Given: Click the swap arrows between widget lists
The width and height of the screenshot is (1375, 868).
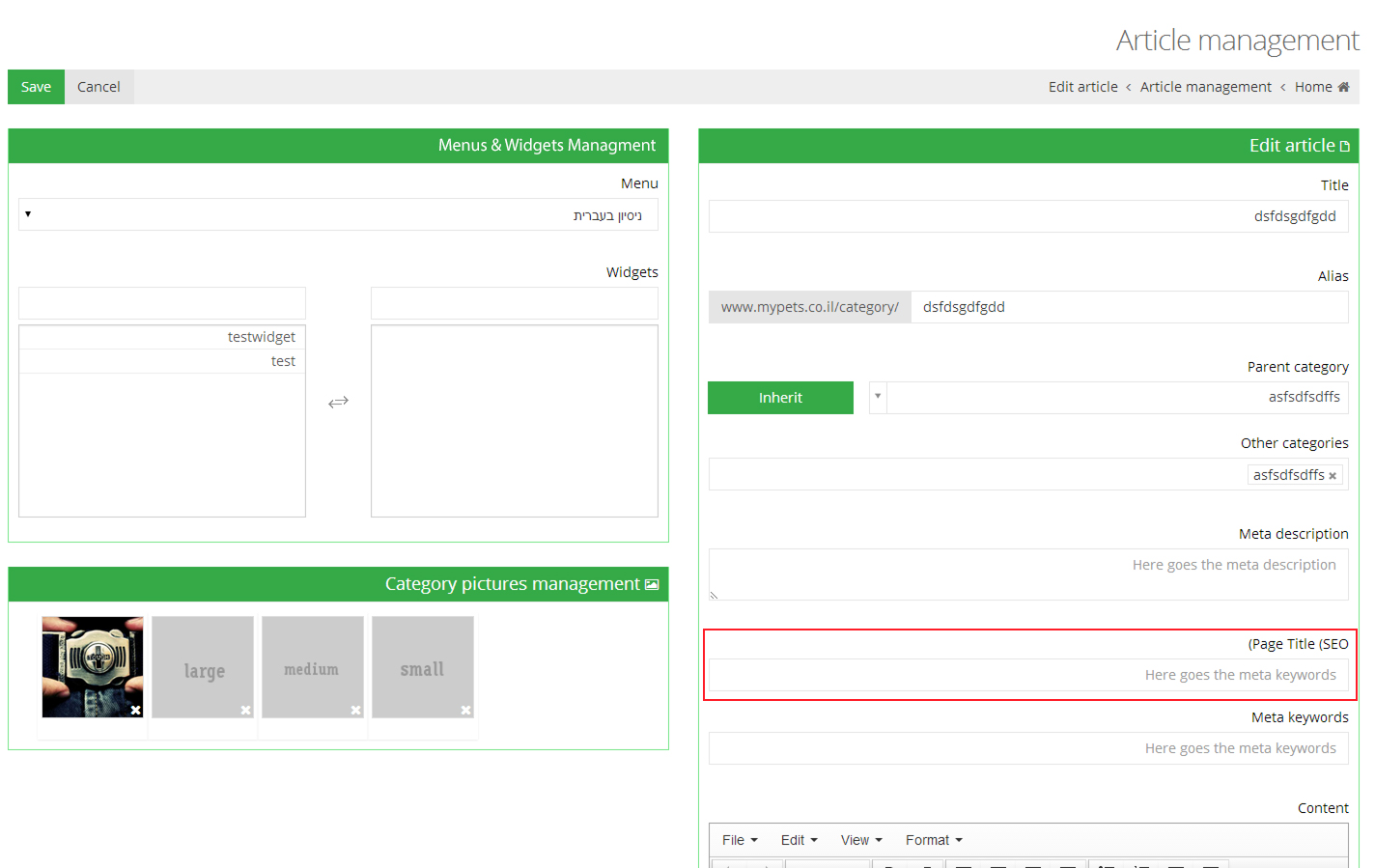Looking at the screenshot, I should (x=338, y=402).
